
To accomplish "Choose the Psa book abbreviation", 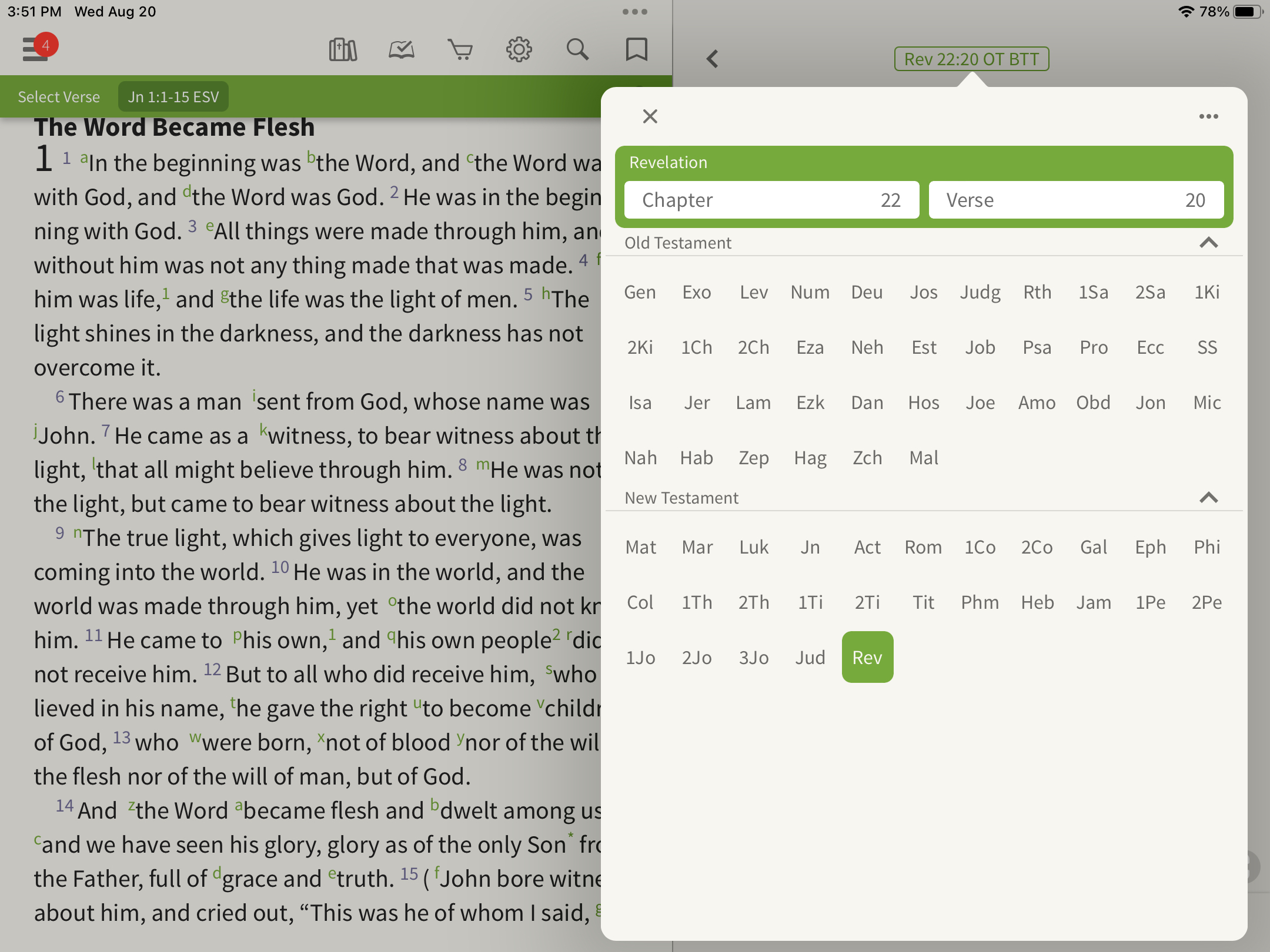I will [1037, 347].
